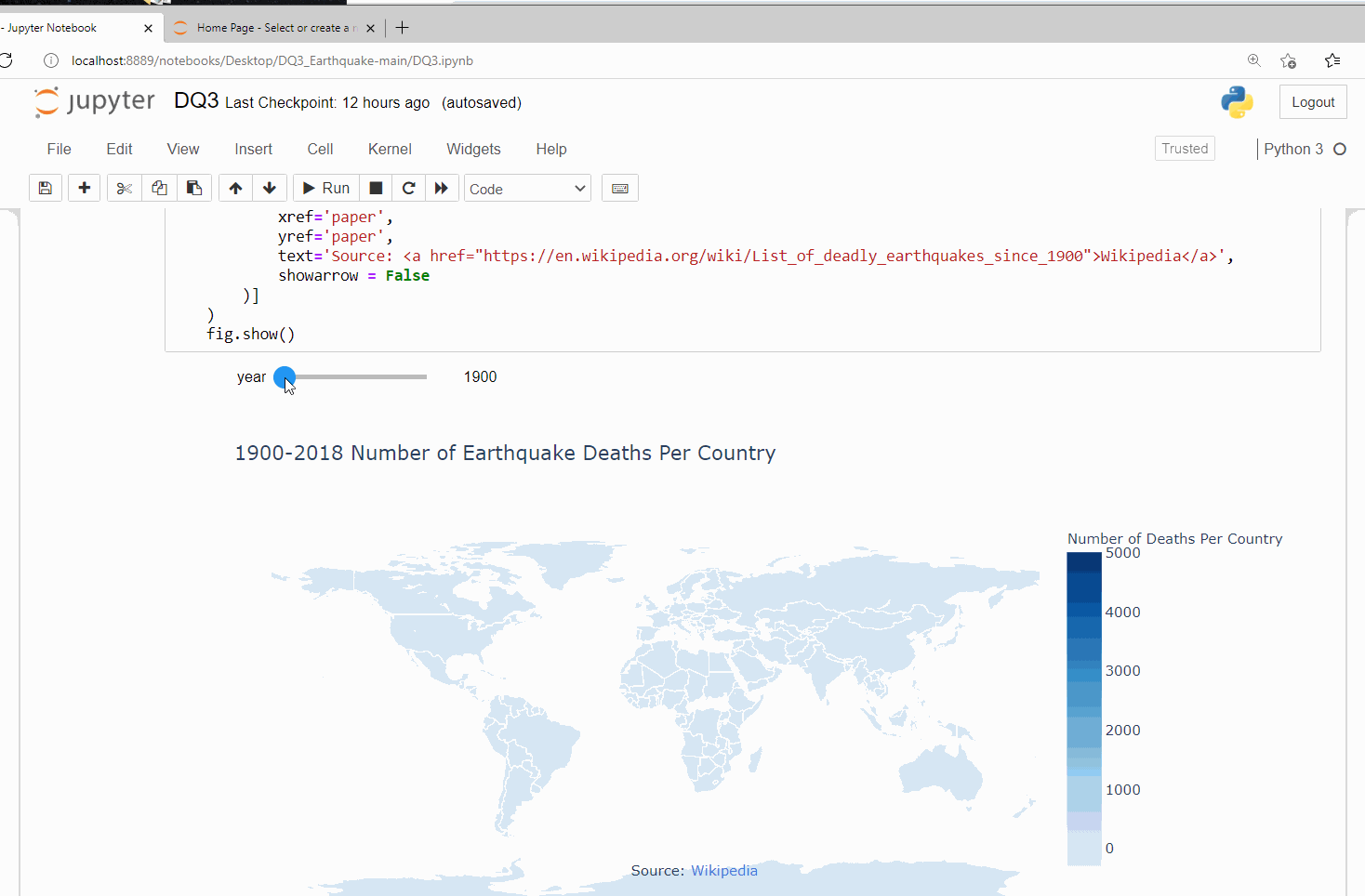Screen dimensions: 1365x896
Task: Click the browser zoom magnifier icon
Action: pyautogui.click(x=1254, y=60)
